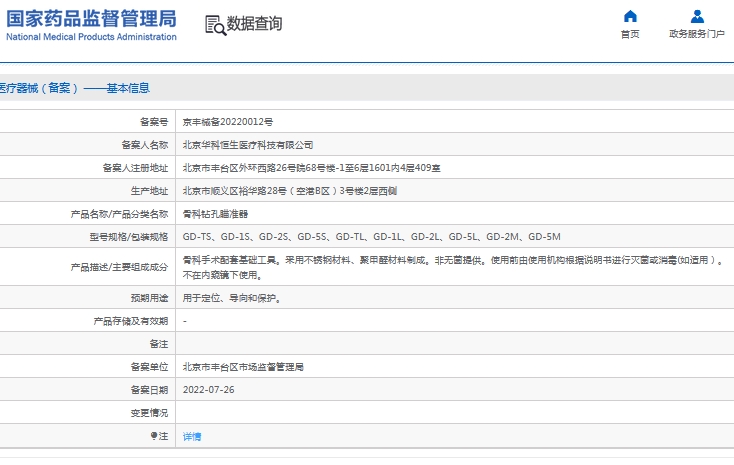Click the 备注 row label
The height and width of the screenshot is (465, 734).
pyautogui.click(x=159, y=344)
